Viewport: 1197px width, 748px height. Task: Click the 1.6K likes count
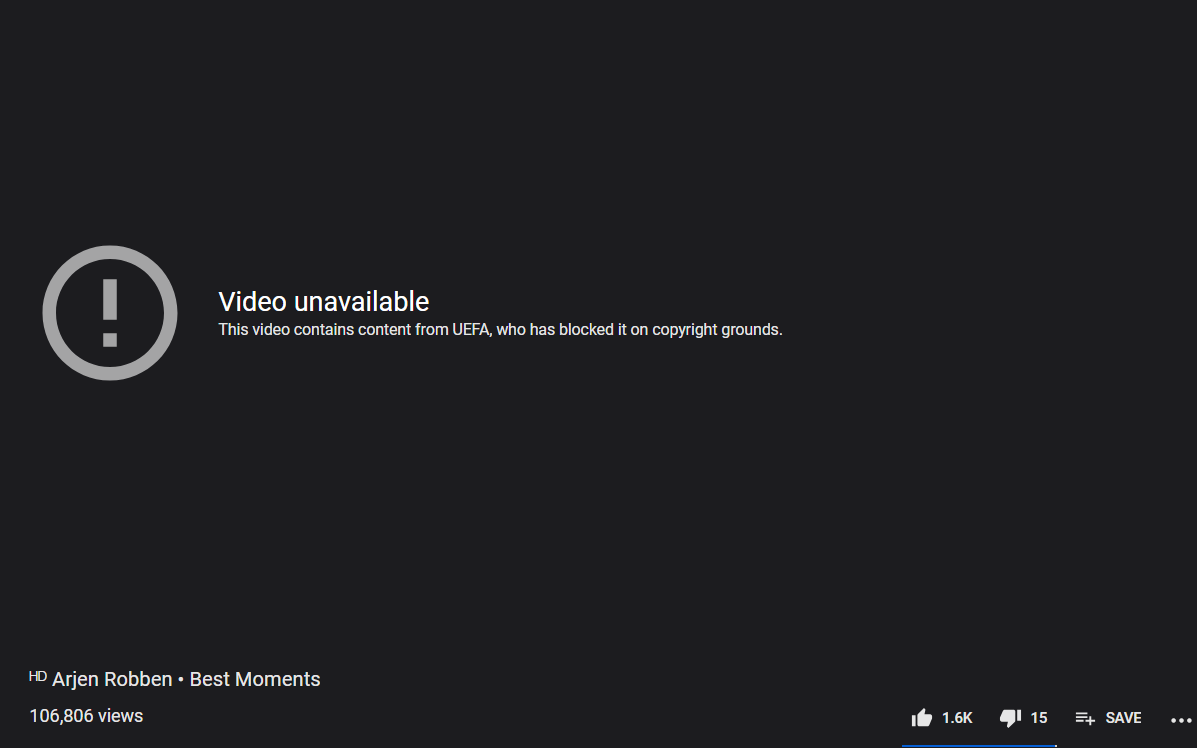pos(957,718)
